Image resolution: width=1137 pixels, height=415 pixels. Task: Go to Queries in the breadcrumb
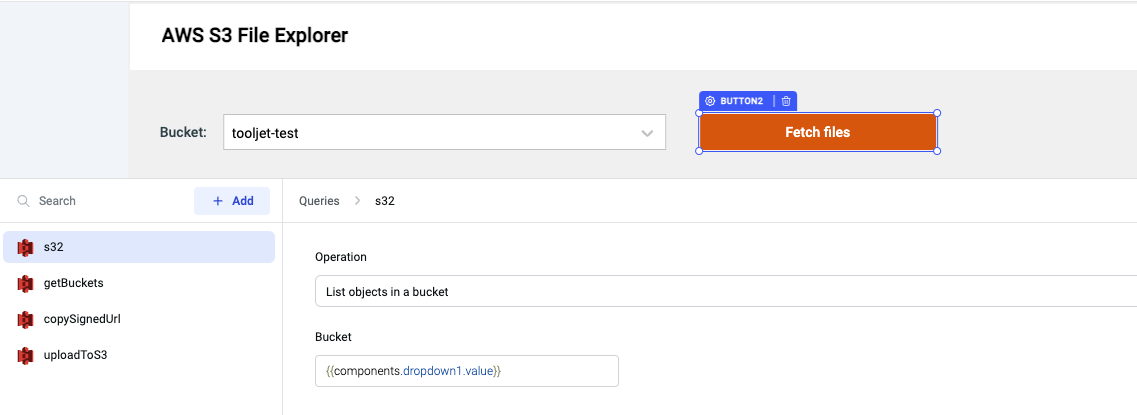319,201
